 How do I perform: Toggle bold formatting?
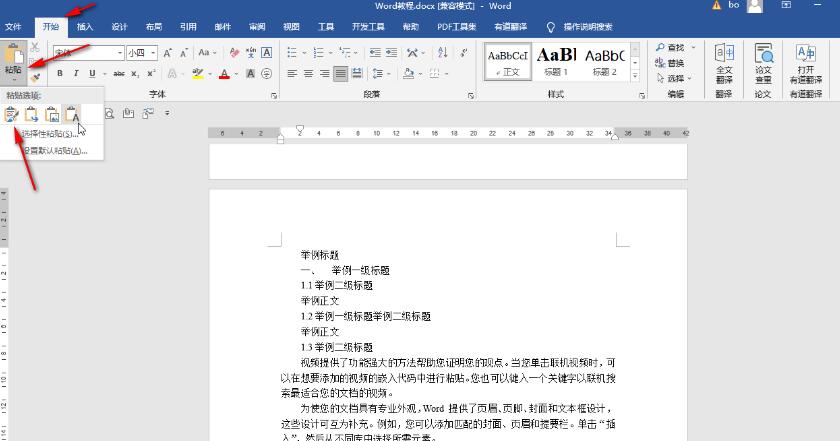click(x=60, y=73)
